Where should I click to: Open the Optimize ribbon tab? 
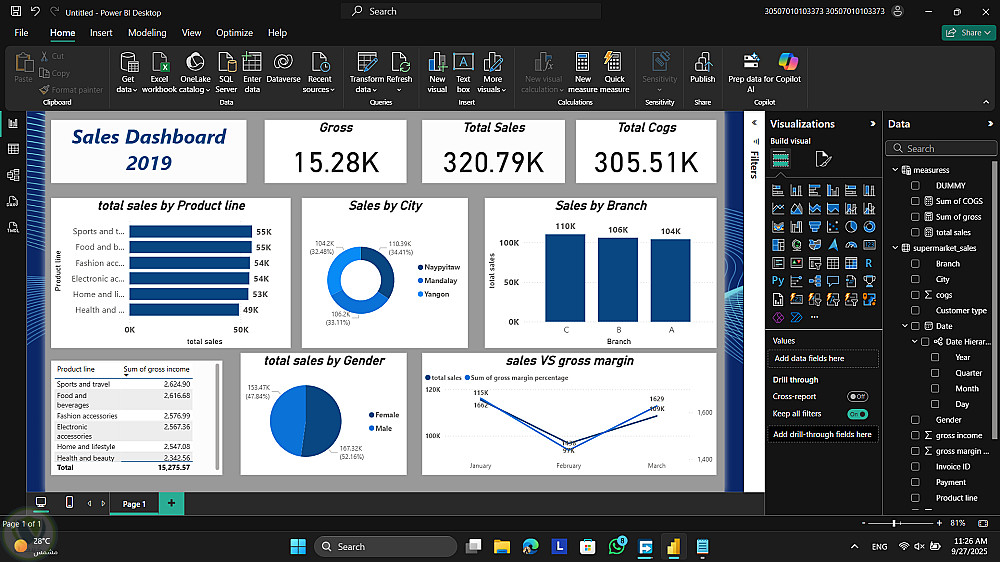234,33
